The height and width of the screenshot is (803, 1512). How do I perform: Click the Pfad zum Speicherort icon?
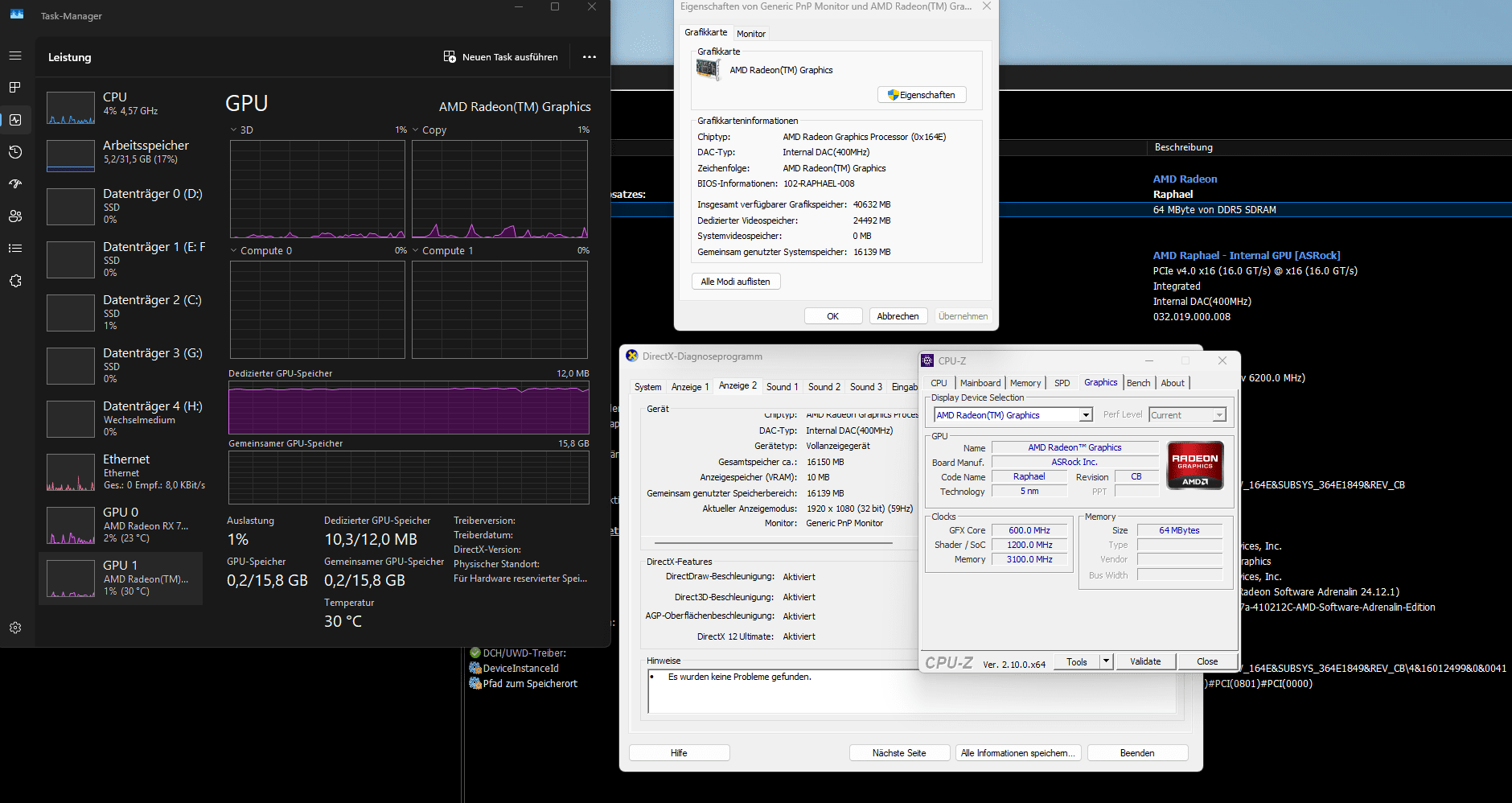475,683
